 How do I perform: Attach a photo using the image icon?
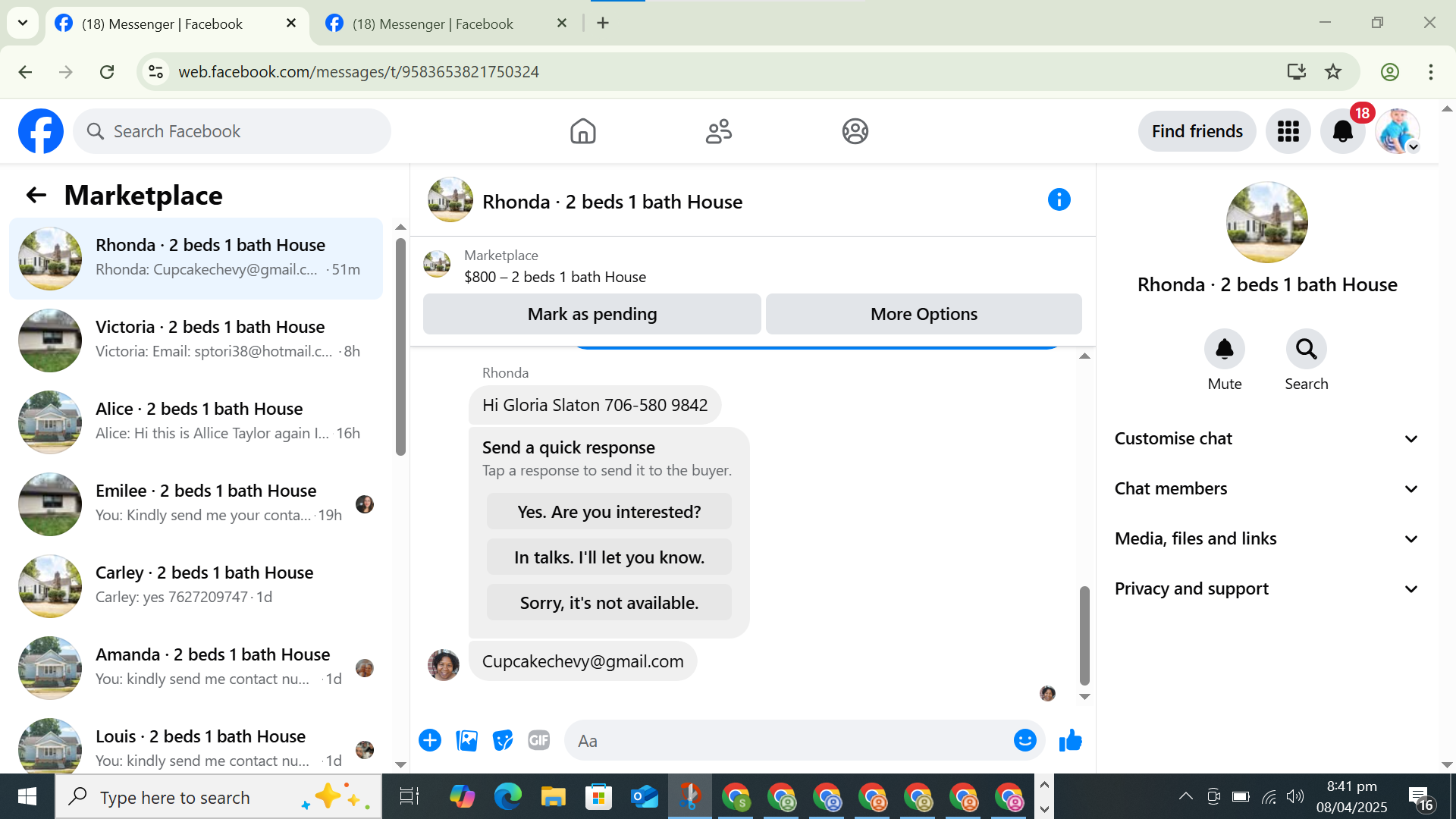click(x=466, y=740)
